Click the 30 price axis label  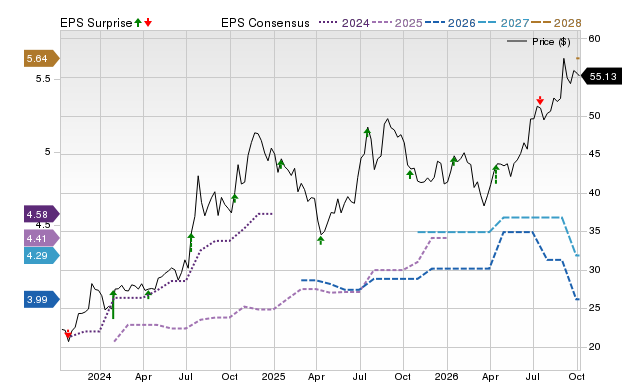click(594, 270)
